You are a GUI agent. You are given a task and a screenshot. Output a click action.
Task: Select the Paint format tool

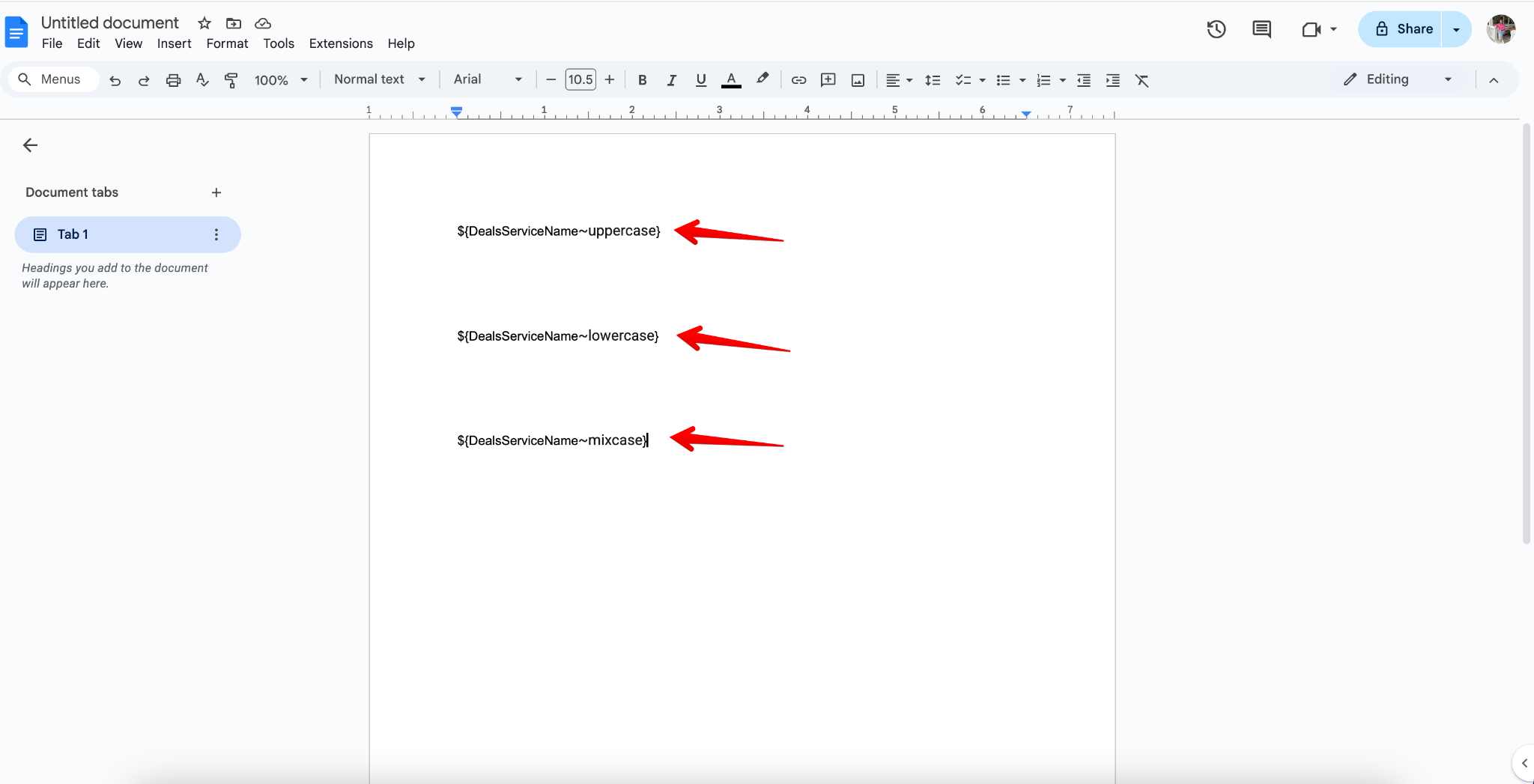[x=231, y=80]
